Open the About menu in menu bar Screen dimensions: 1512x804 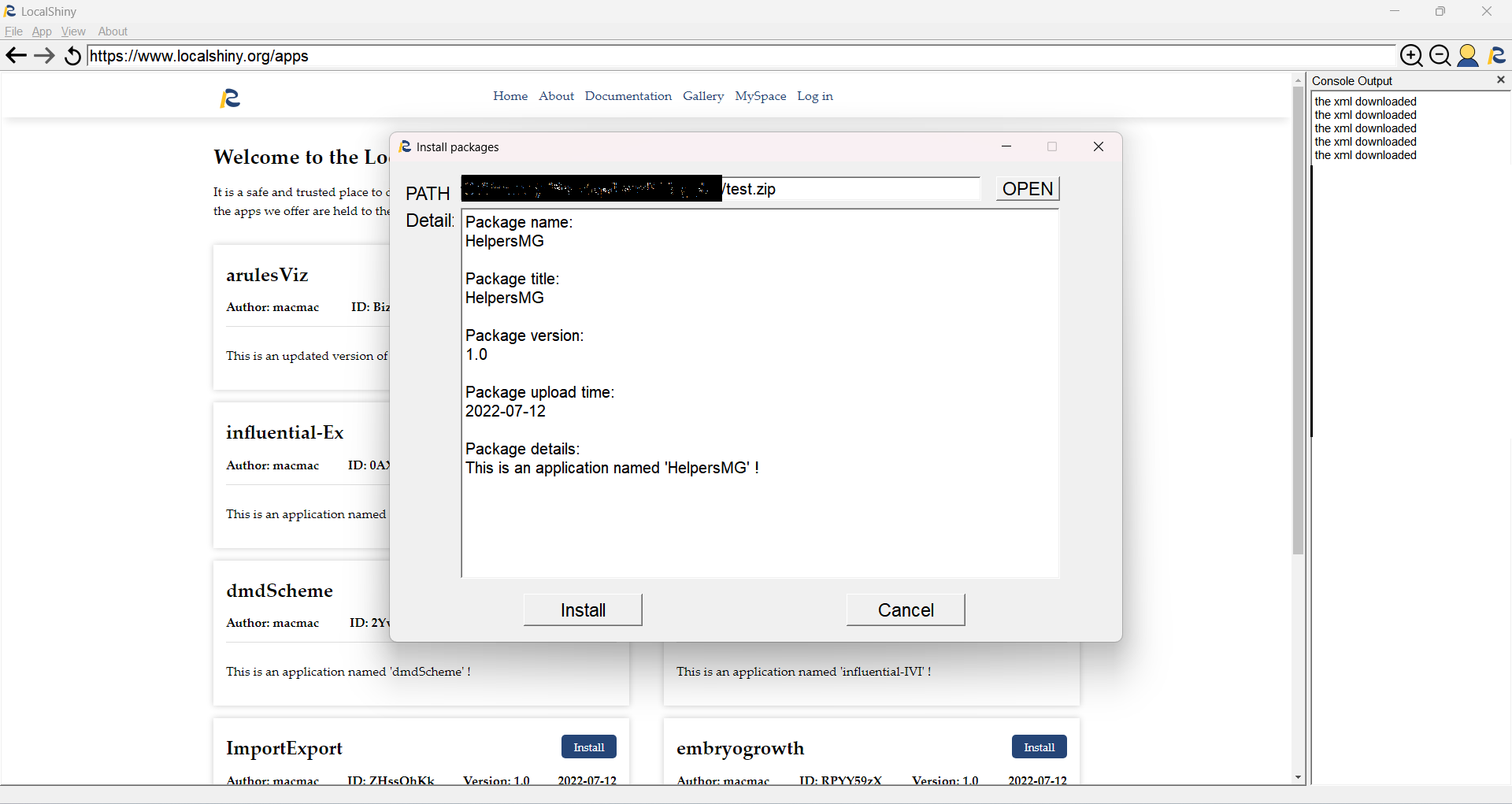coord(113,31)
